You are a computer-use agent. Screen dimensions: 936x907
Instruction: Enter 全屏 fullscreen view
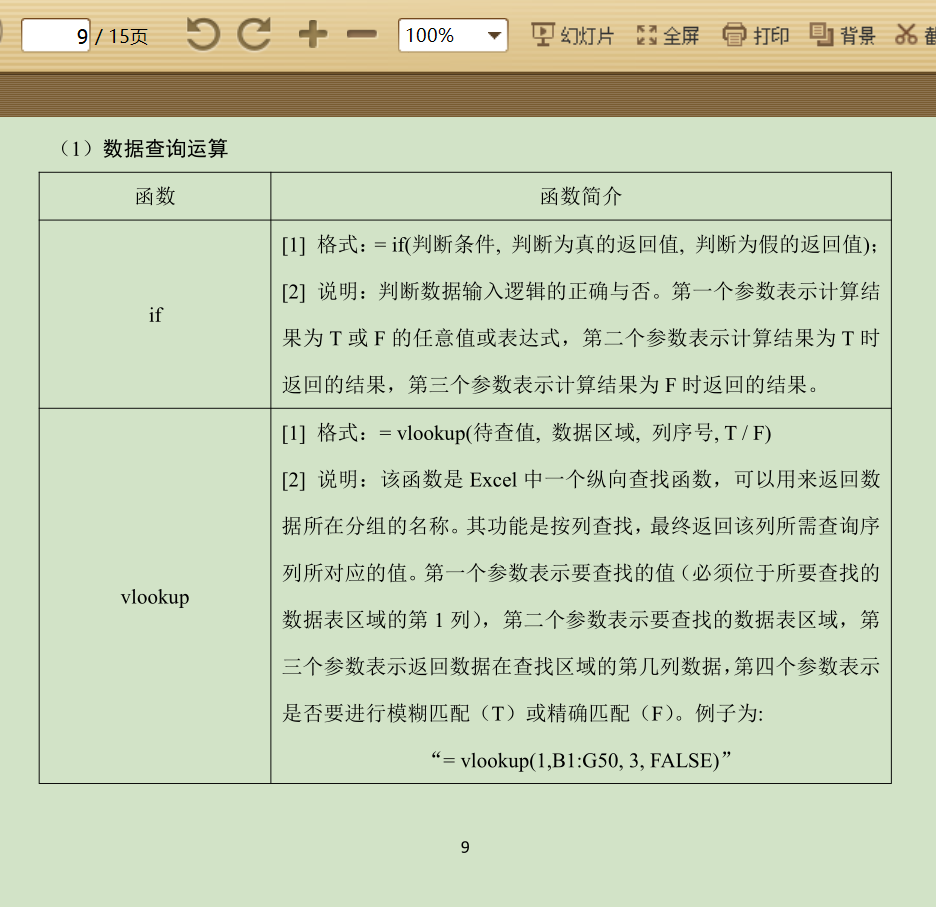[x=667, y=35]
